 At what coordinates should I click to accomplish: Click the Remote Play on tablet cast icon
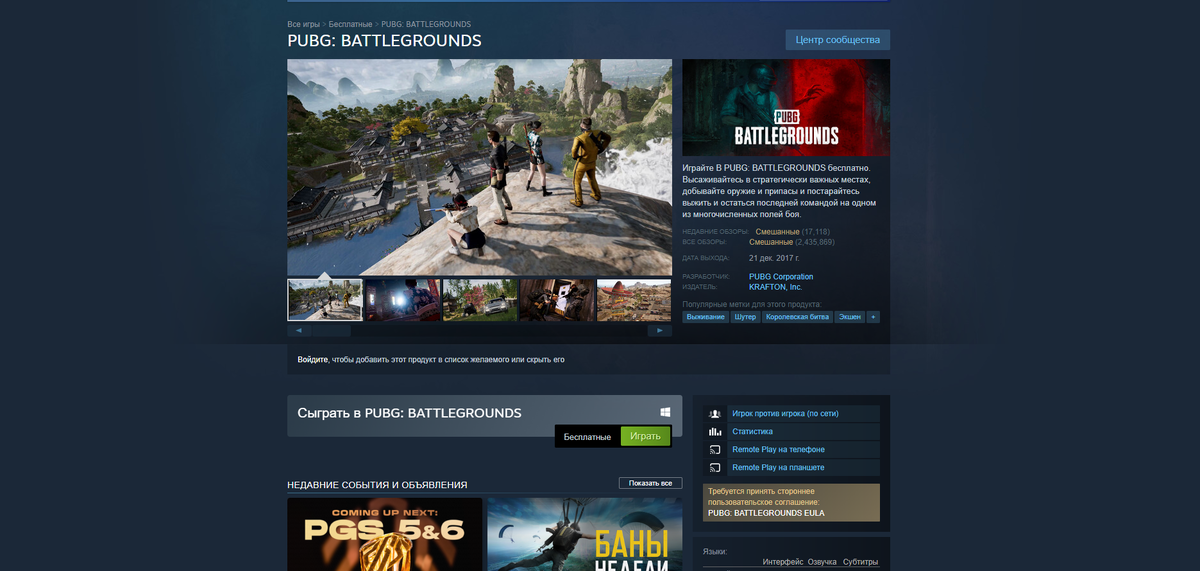click(x=715, y=467)
